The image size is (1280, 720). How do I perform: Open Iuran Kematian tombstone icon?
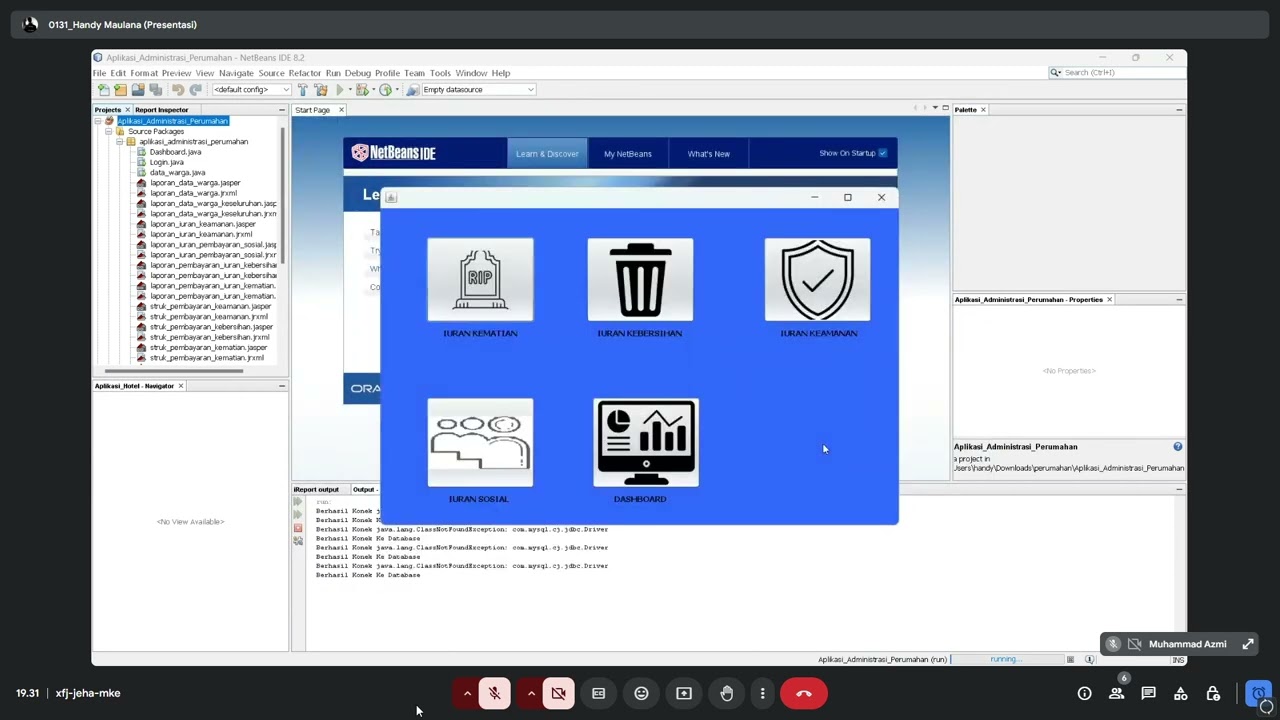tap(480, 279)
